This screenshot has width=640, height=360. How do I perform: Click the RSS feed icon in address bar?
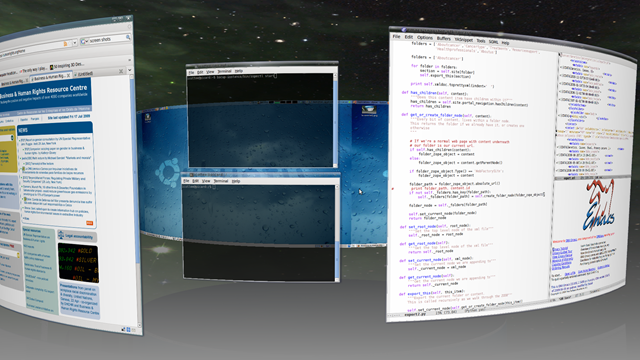[x=65, y=44]
